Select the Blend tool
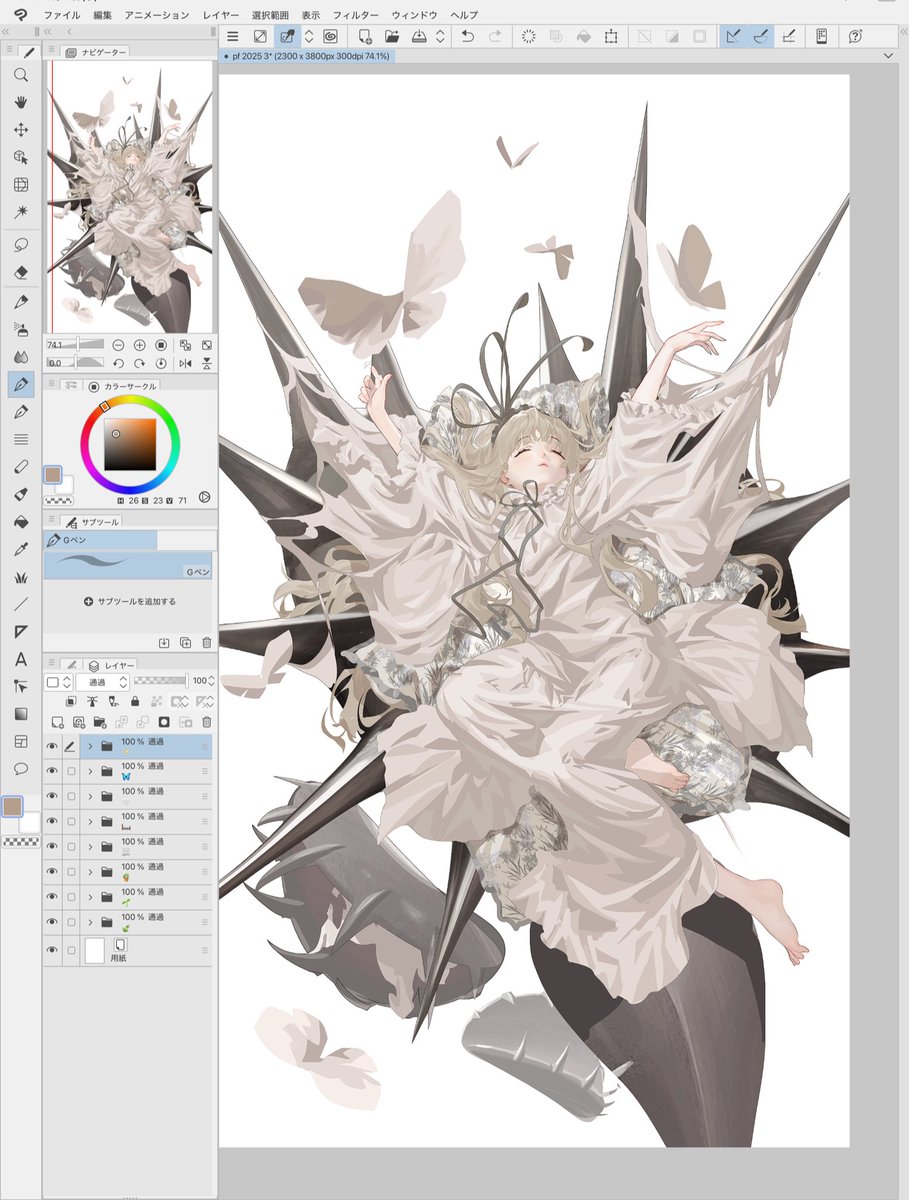 (x=21, y=356)
